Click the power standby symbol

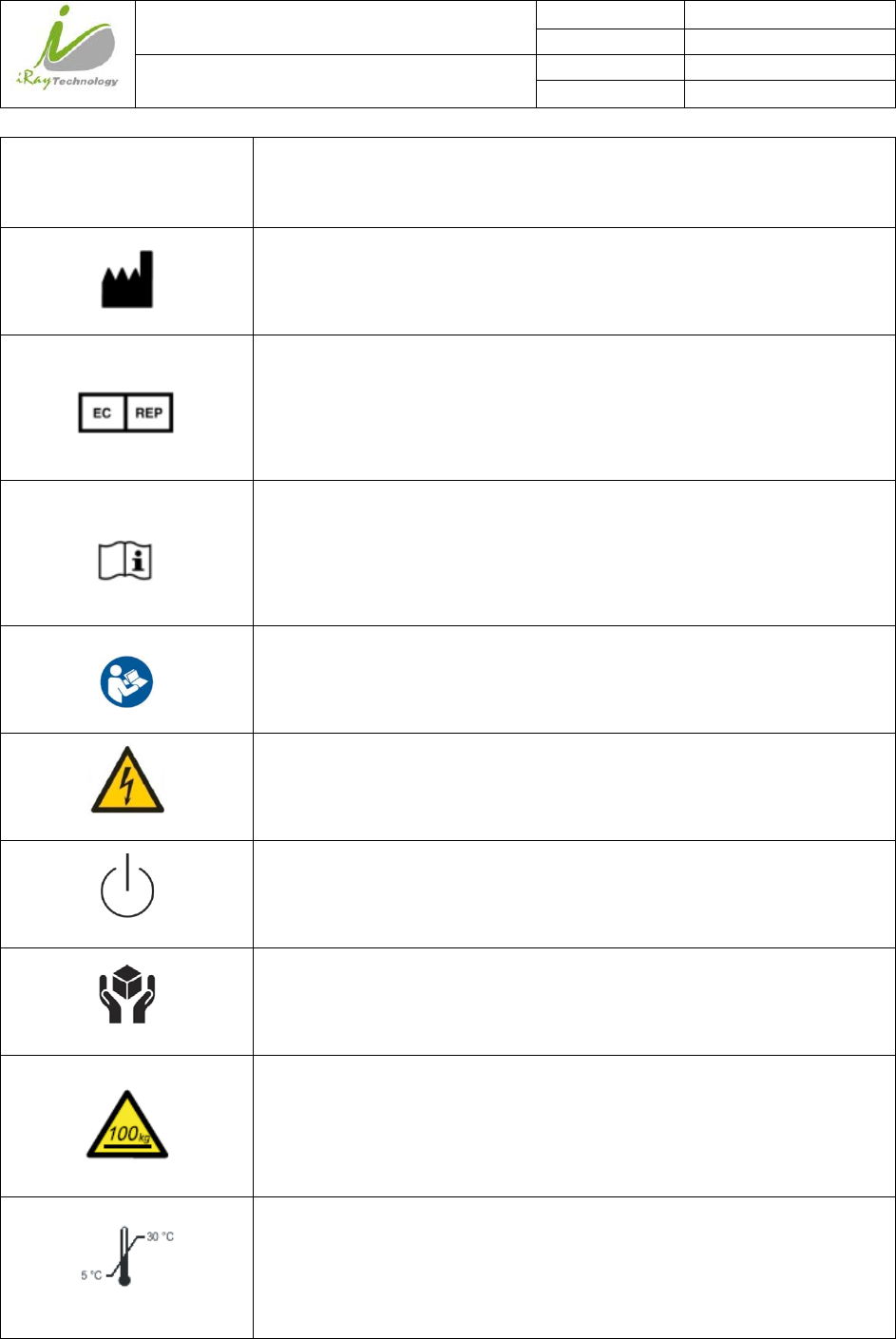pyautogui.click(x=127, y=887)
